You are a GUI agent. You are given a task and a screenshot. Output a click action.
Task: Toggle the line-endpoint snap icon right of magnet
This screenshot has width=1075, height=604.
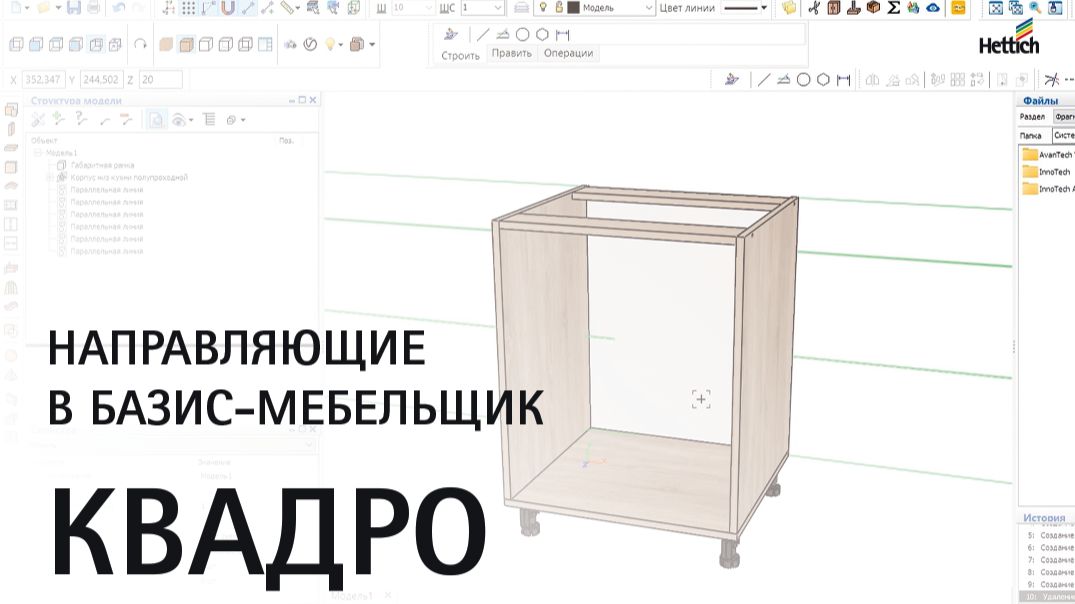(248, 8)
